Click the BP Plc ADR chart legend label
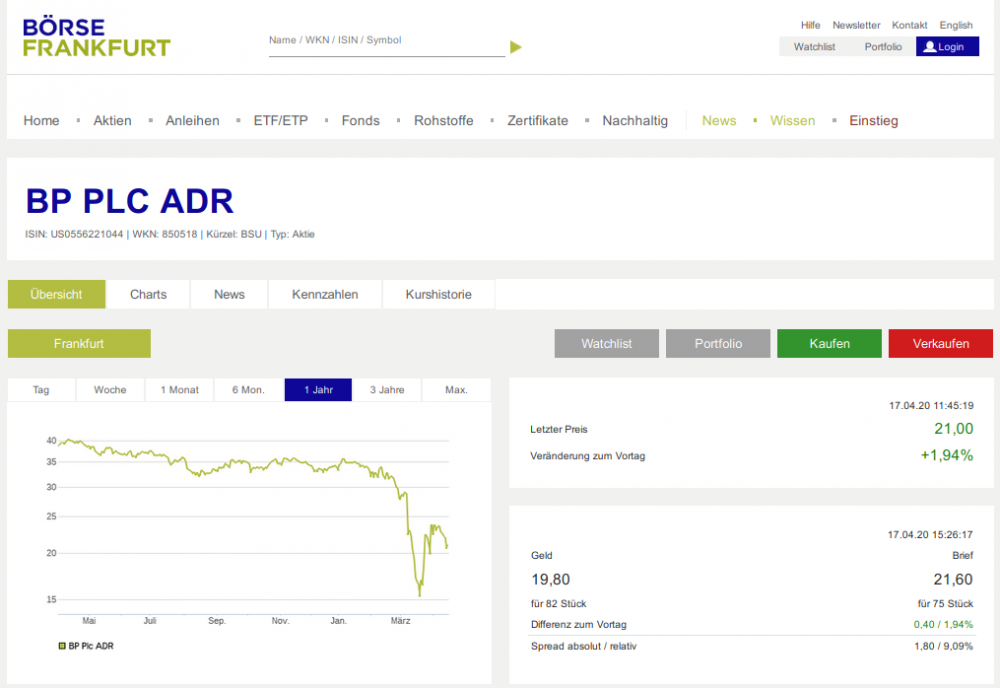1000x688 pixels. click(91, 646)
